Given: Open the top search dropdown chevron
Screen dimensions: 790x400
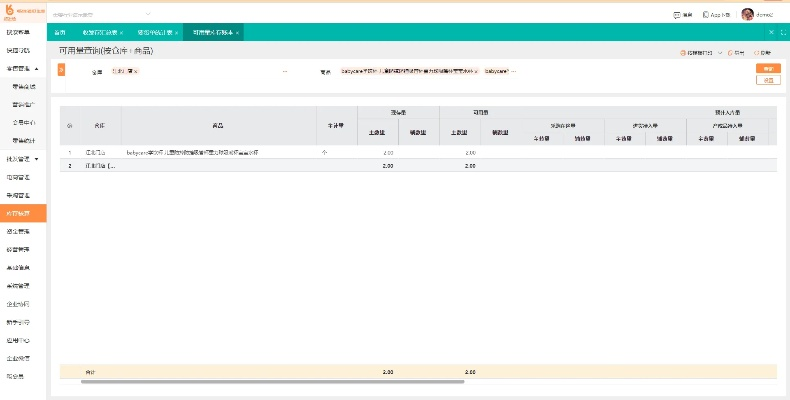Looking at the screenshot, I should [x=148, y=15].
